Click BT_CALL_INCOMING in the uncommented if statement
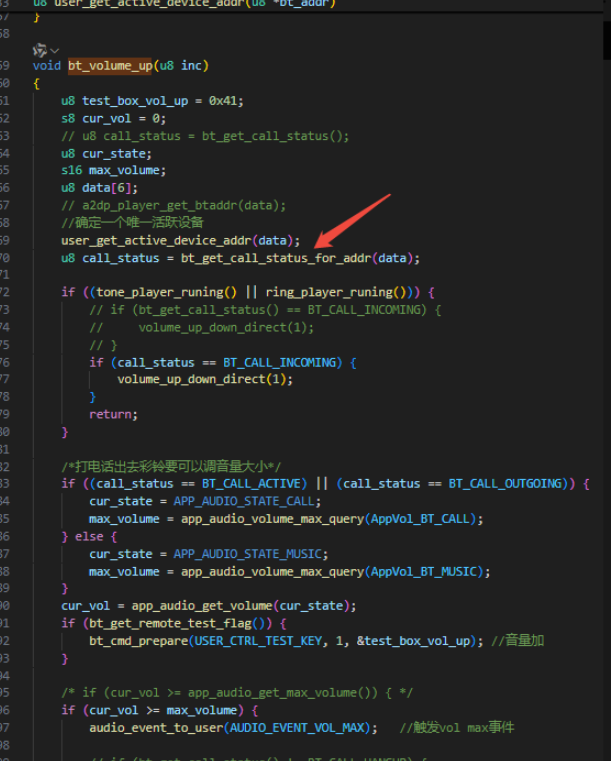 point(280,363)
